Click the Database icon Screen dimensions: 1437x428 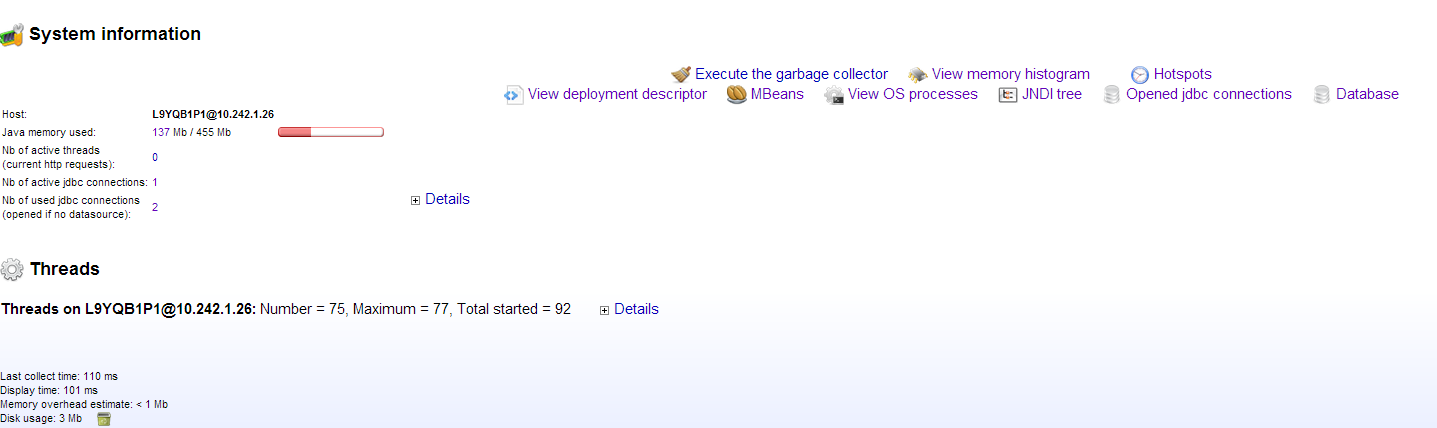coord(1322,95)
